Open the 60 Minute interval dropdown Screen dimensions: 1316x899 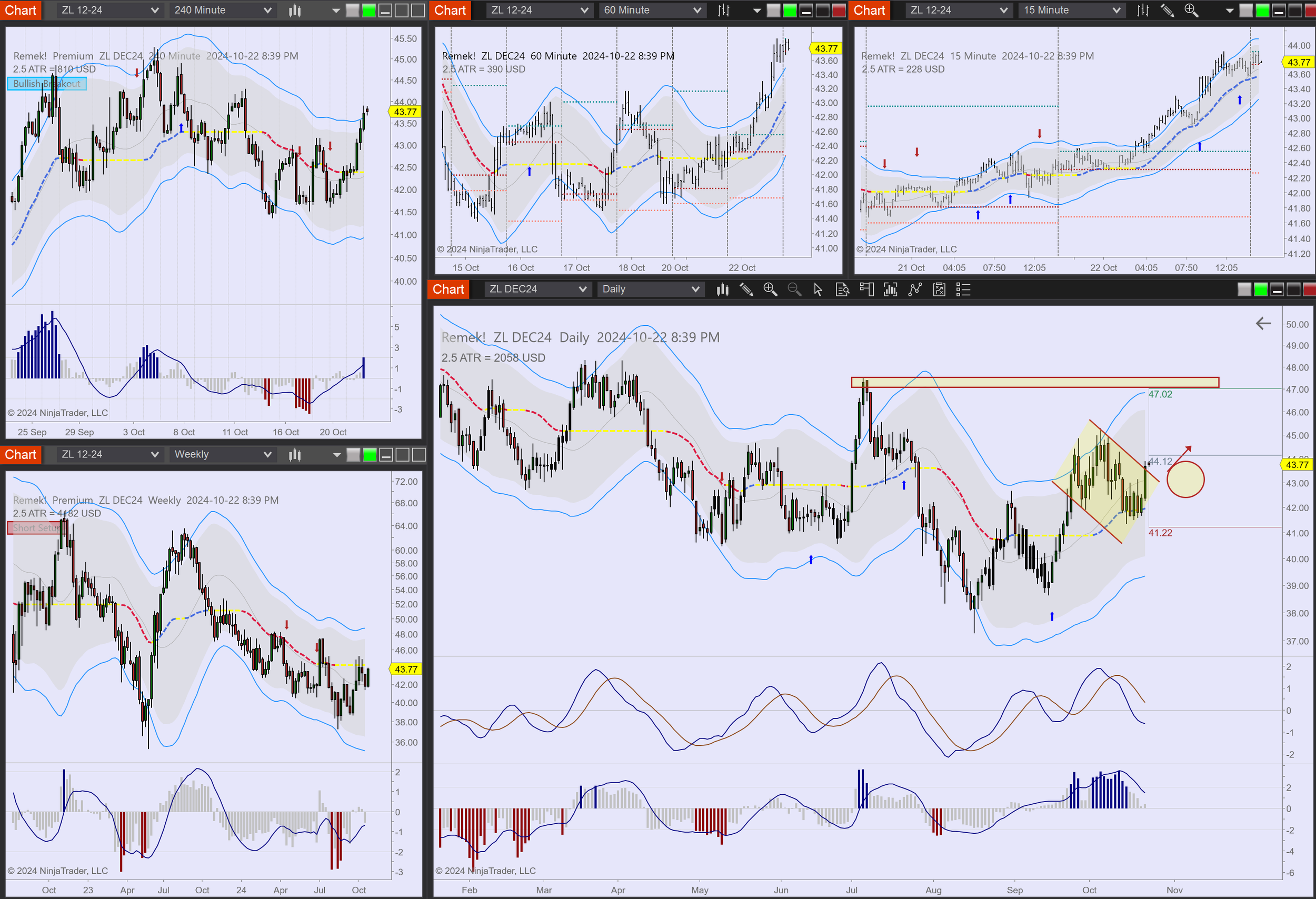coord(652,10)
